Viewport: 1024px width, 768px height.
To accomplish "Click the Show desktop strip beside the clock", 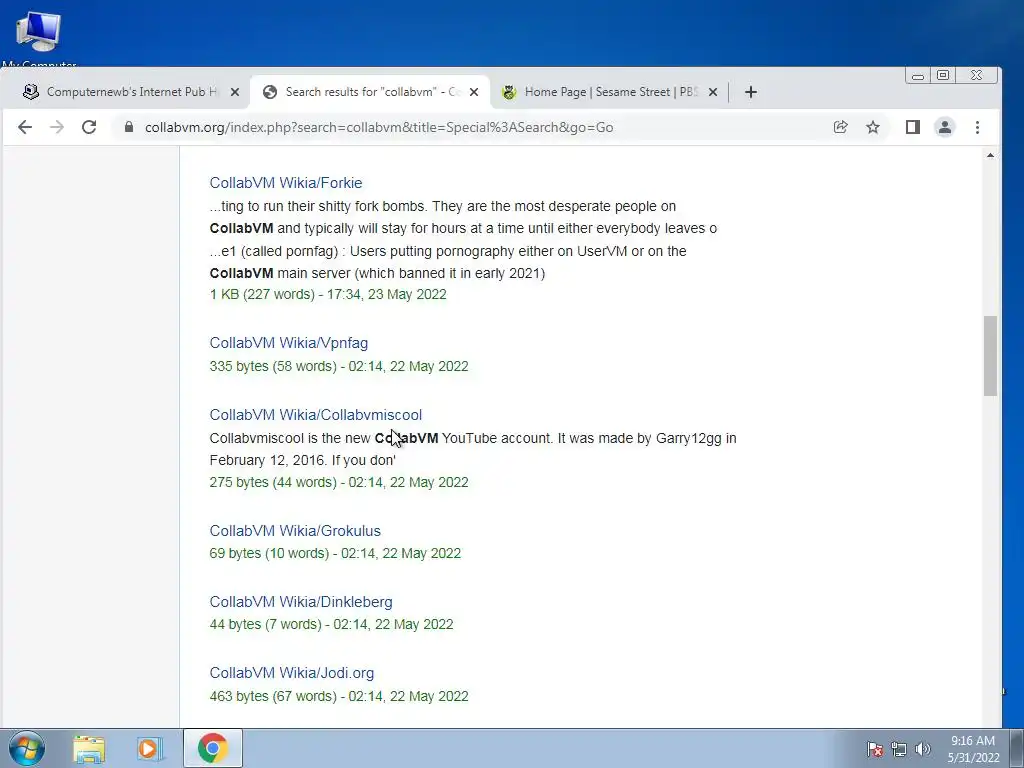I will pyautogui.click(x=1017, y=748).
